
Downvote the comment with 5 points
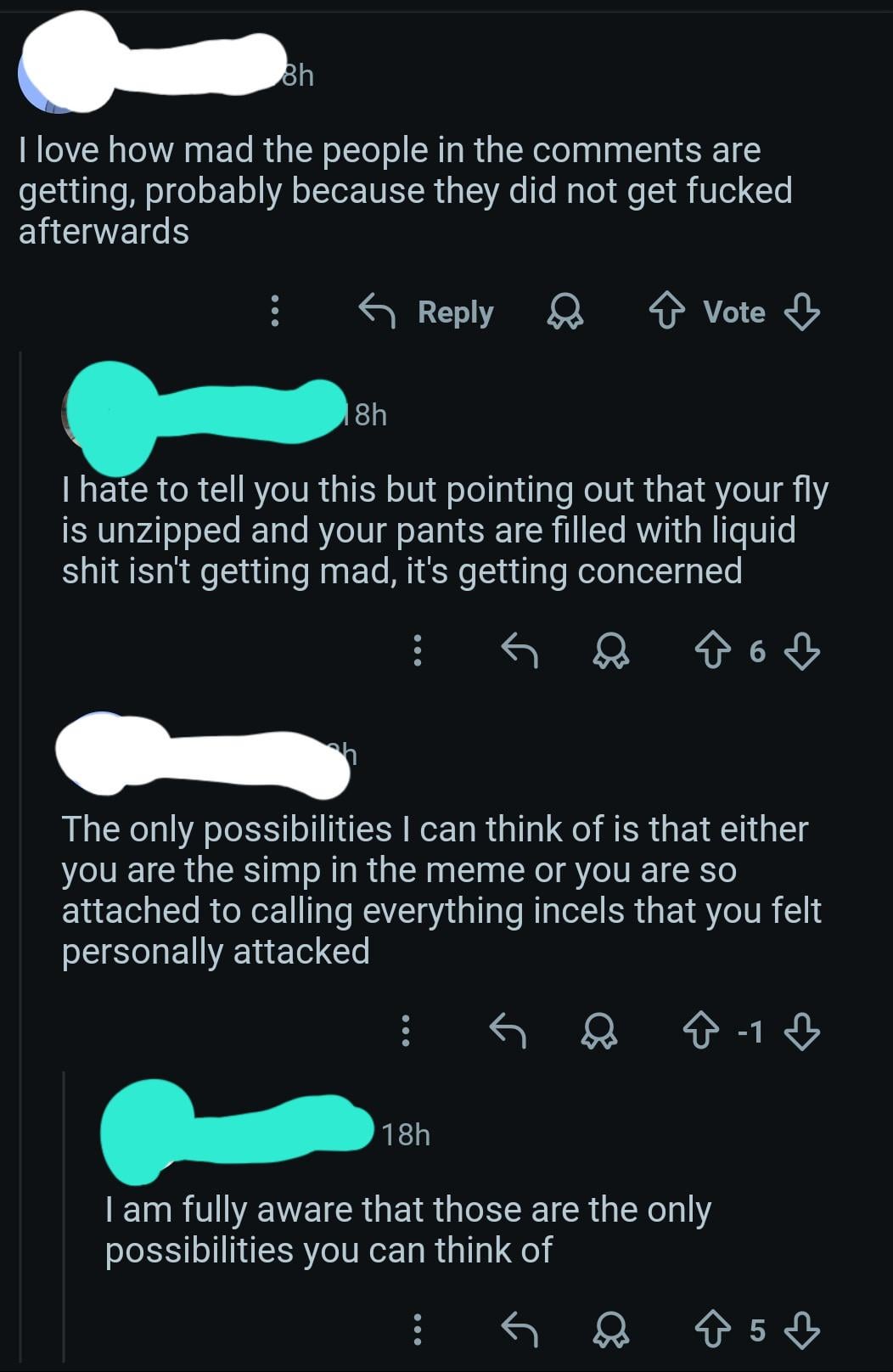[x=801, y=1330]
